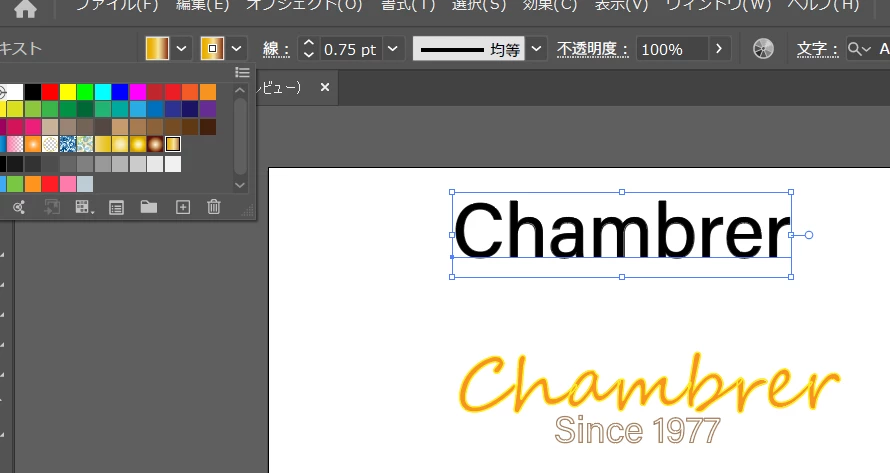Open the 効果(C) menu
This screenshot has width=890, height=473.
click(x=549, y=6)
